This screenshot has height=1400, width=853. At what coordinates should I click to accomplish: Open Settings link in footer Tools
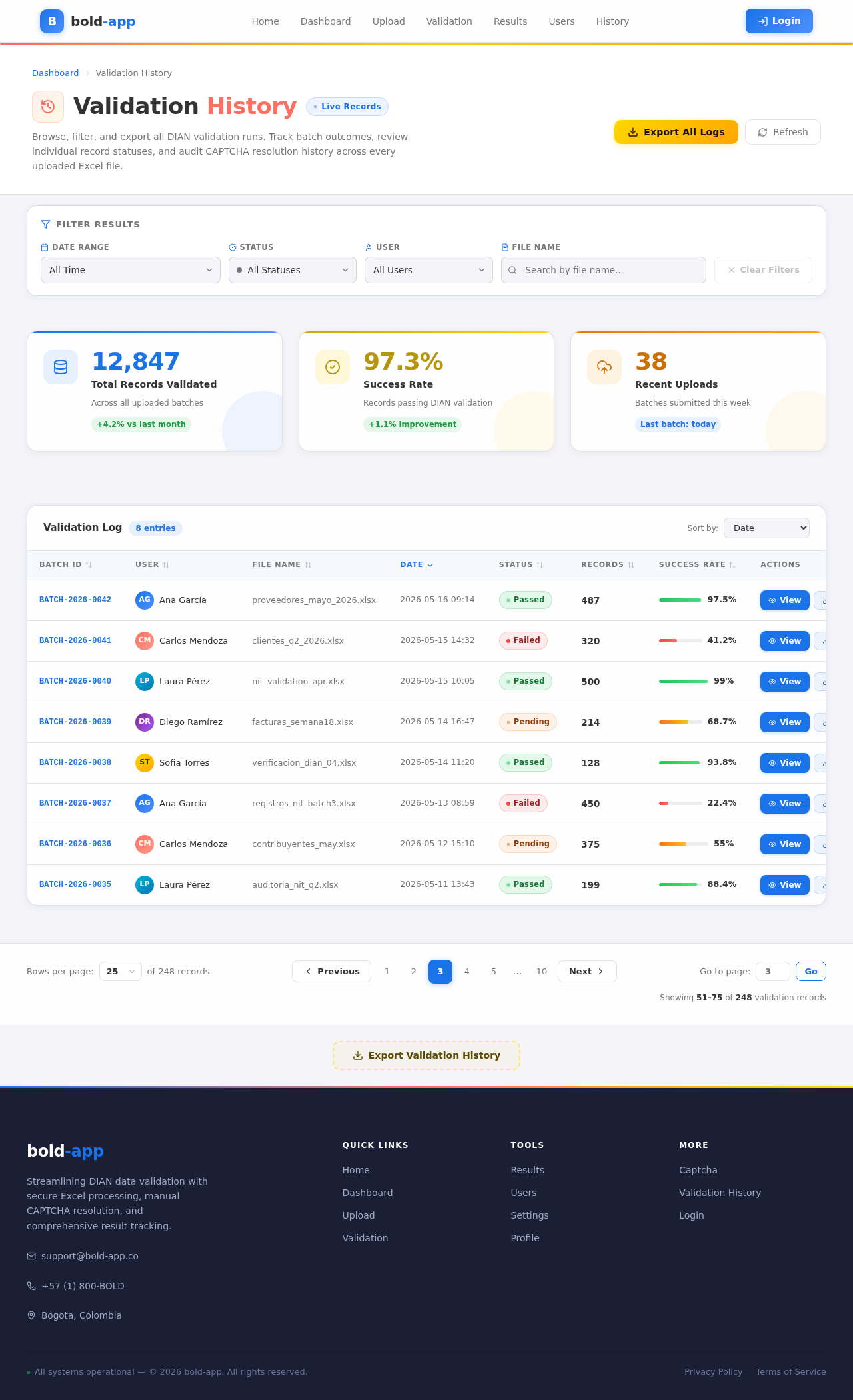coord(530,1215)
